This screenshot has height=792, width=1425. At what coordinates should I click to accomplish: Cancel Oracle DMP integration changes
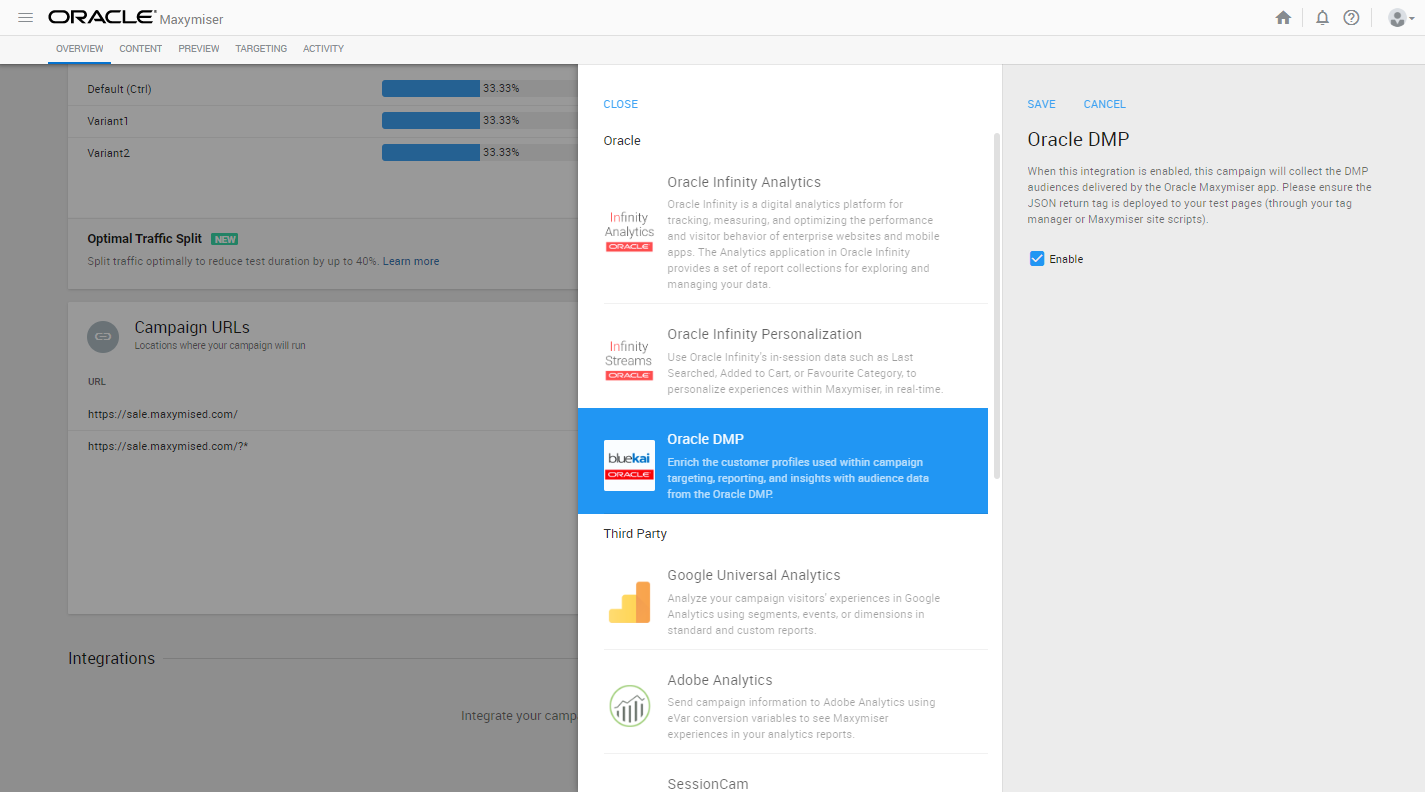(1104, 104)
